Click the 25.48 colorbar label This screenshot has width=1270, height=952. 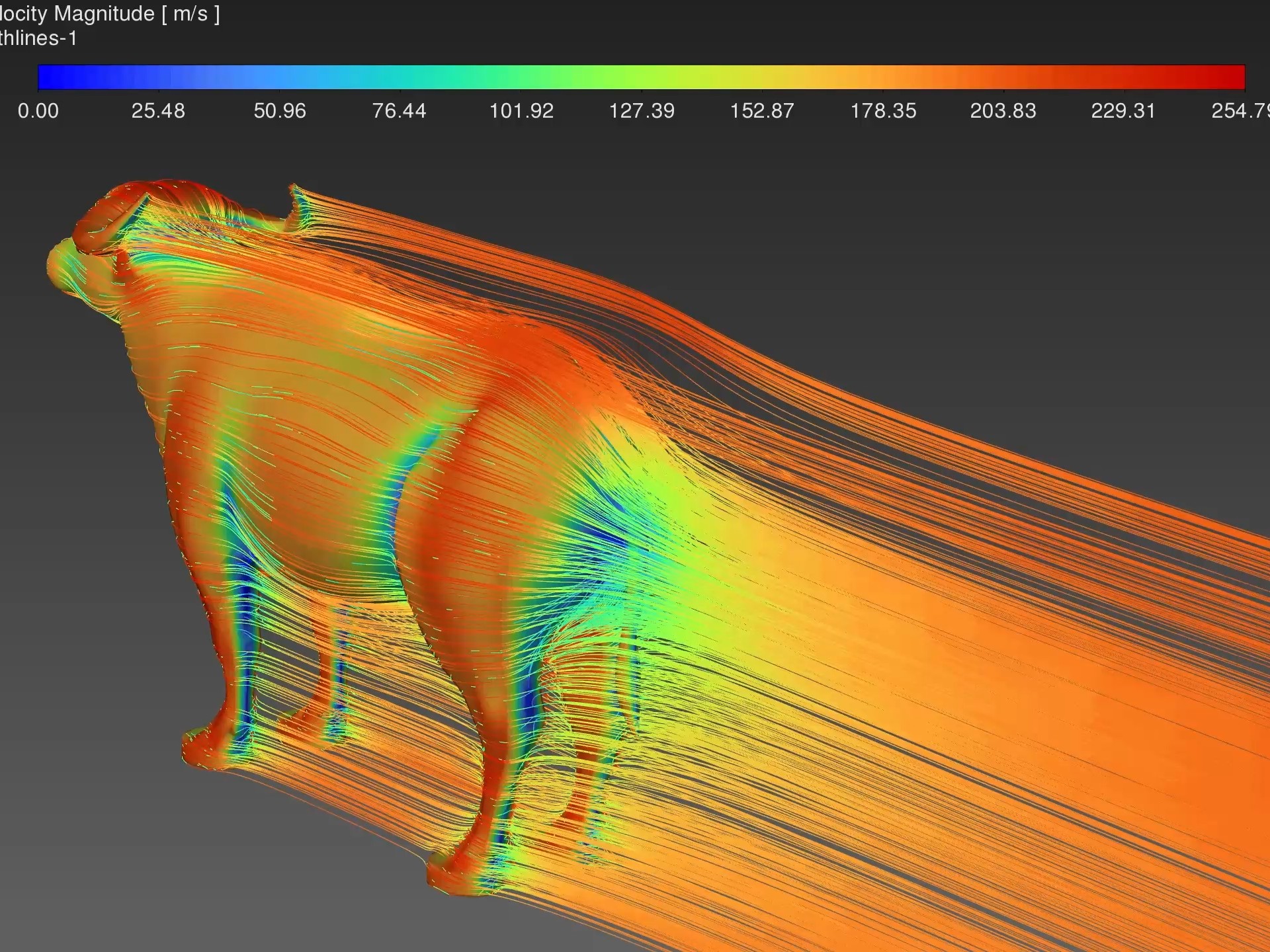158,110
